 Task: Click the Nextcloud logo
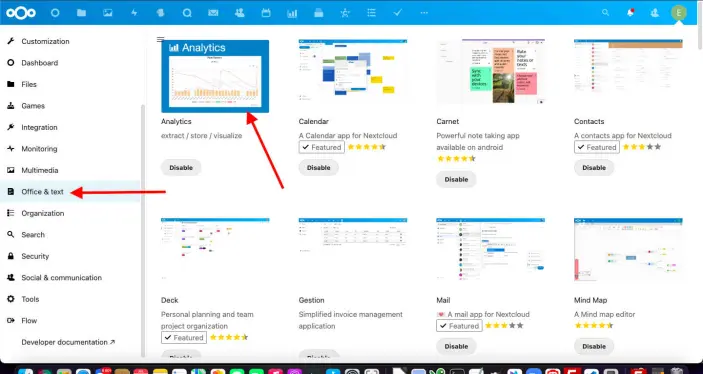click(21, 13)
